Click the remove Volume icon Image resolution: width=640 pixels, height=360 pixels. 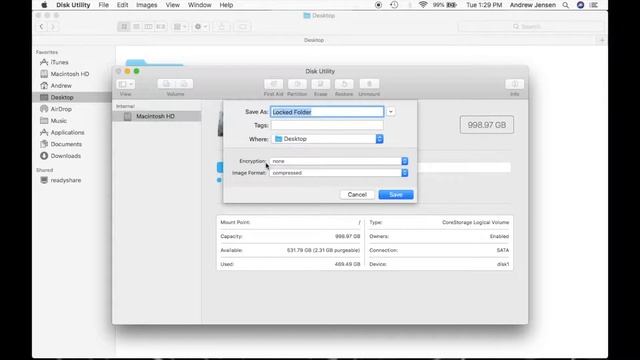(x=184, y=84)
